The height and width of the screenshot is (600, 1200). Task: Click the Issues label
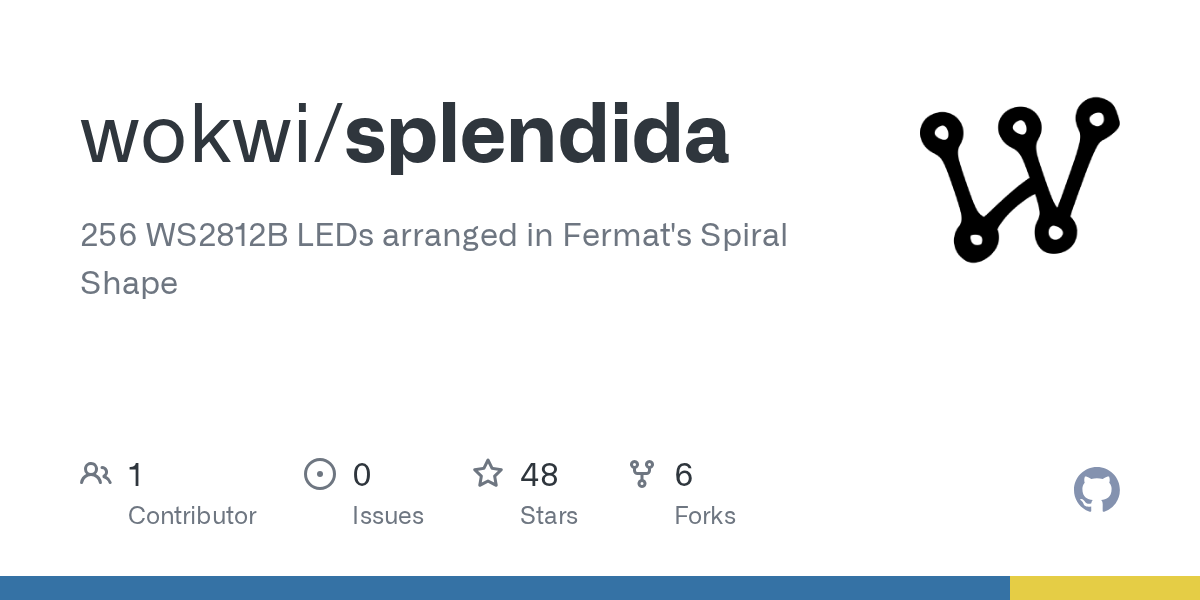tap(388, 516)
